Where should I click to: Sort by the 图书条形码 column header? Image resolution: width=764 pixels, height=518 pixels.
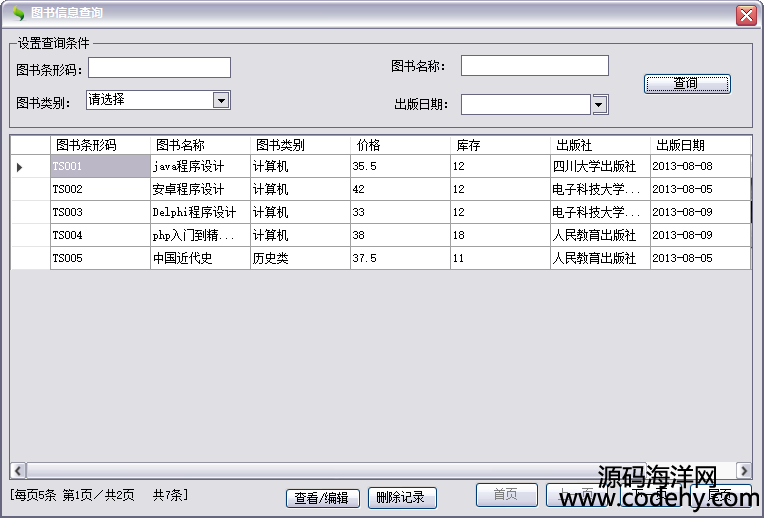tap(100, 145)
